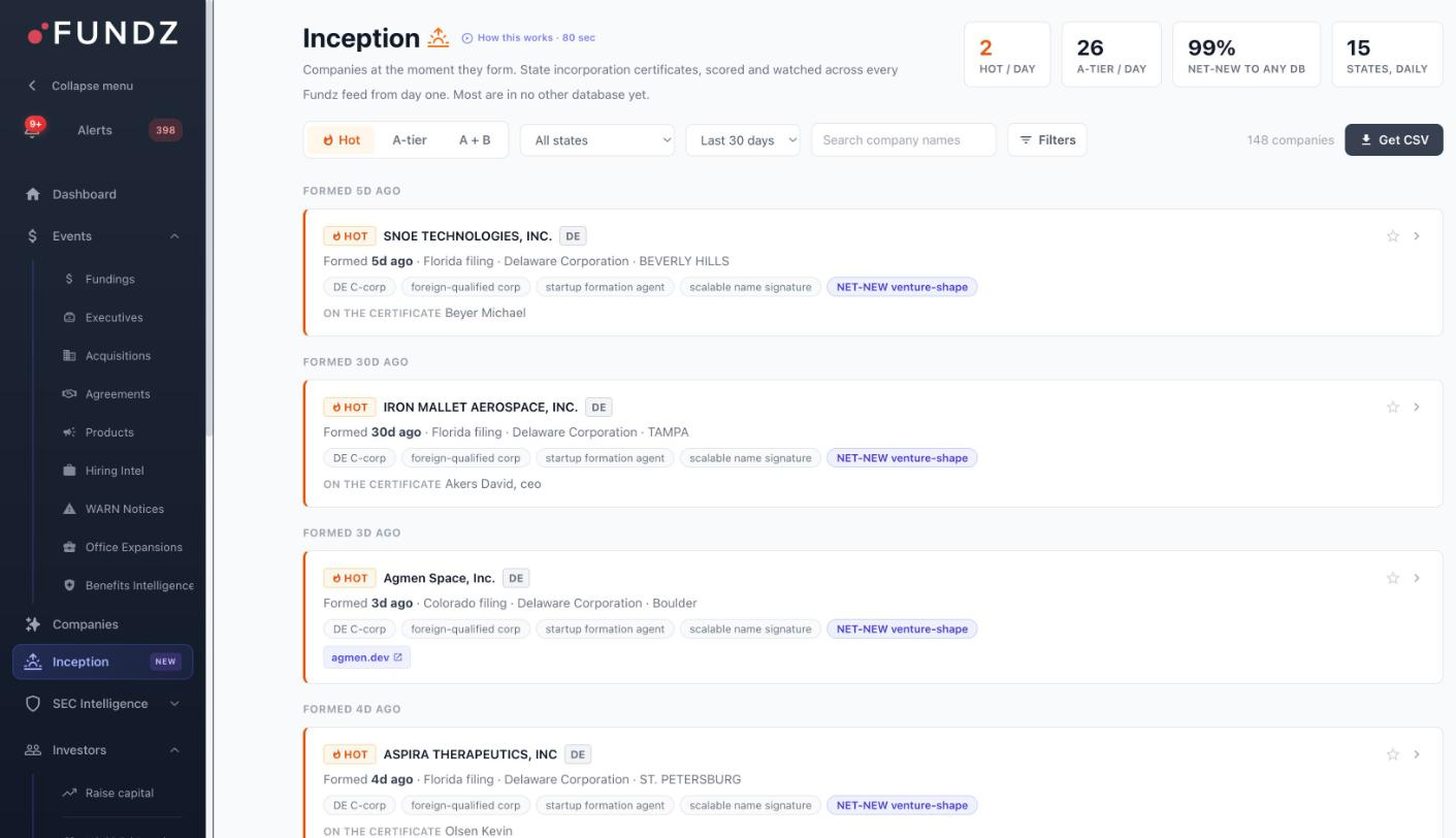The image size is (1456, 838).
Task: Open the agmen.dev website link
Action: [x=366, y=658]
